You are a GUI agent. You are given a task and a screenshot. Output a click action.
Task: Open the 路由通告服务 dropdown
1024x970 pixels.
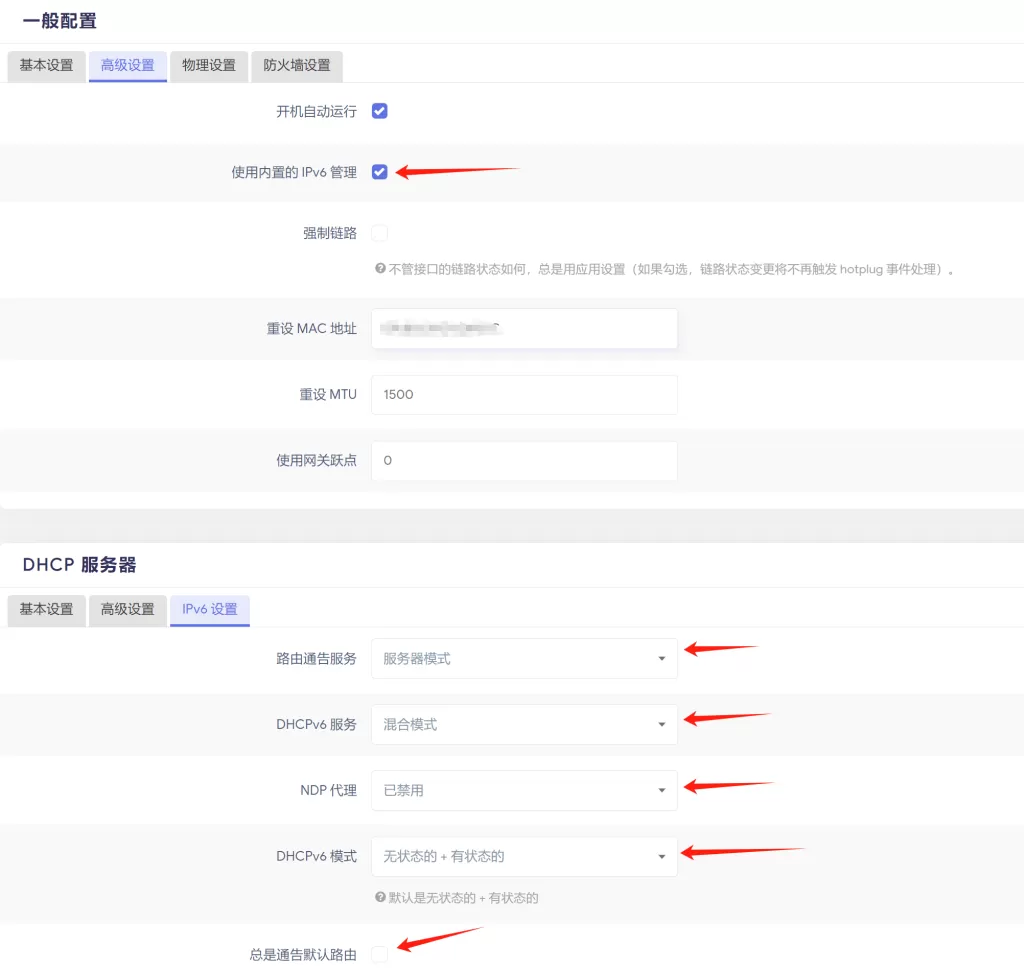point(524,658)
